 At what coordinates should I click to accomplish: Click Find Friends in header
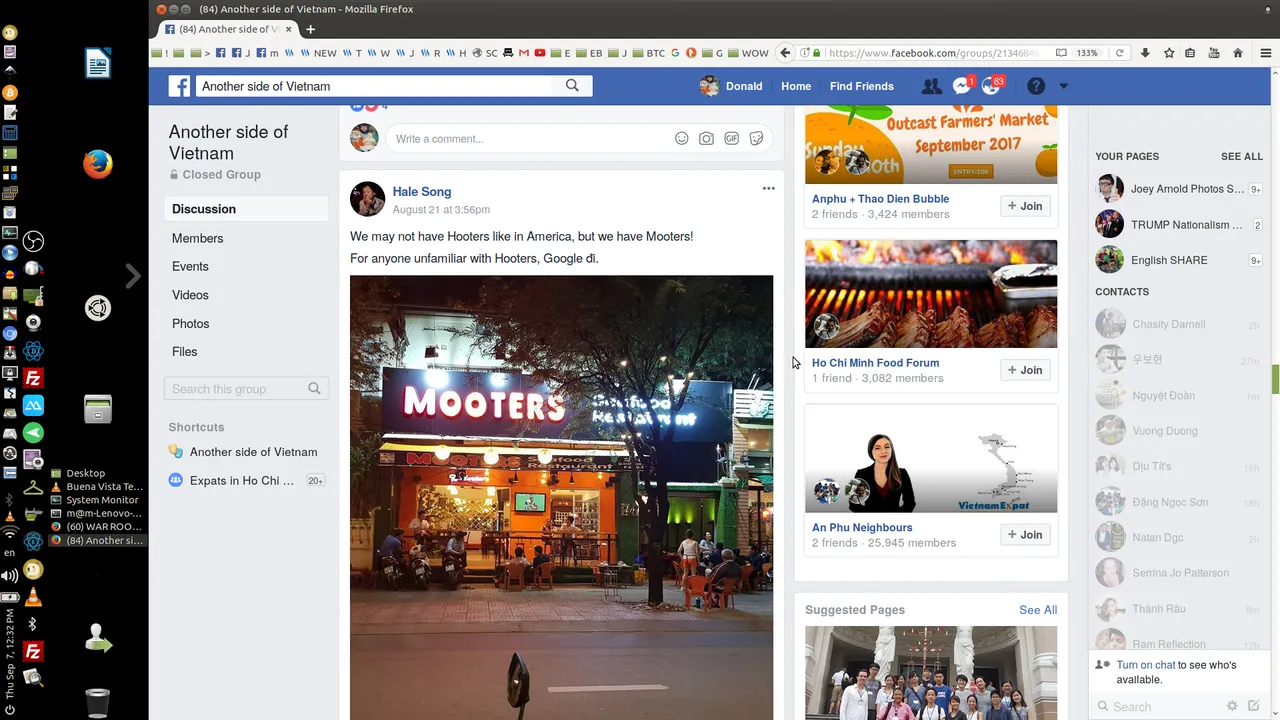tap(861, 86)
